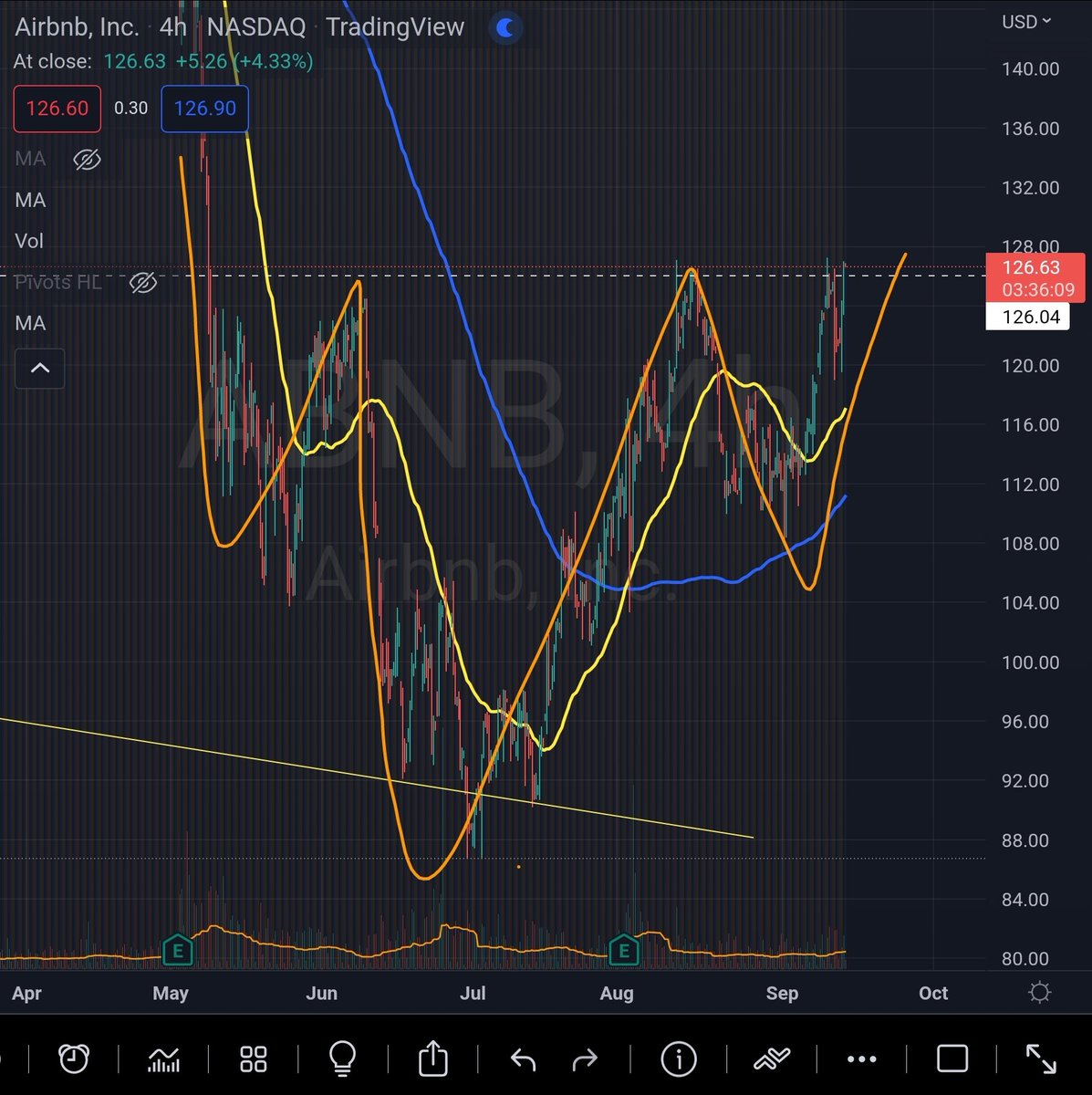
Task: Click the Jul label on time axis
Action: [473, 993]
